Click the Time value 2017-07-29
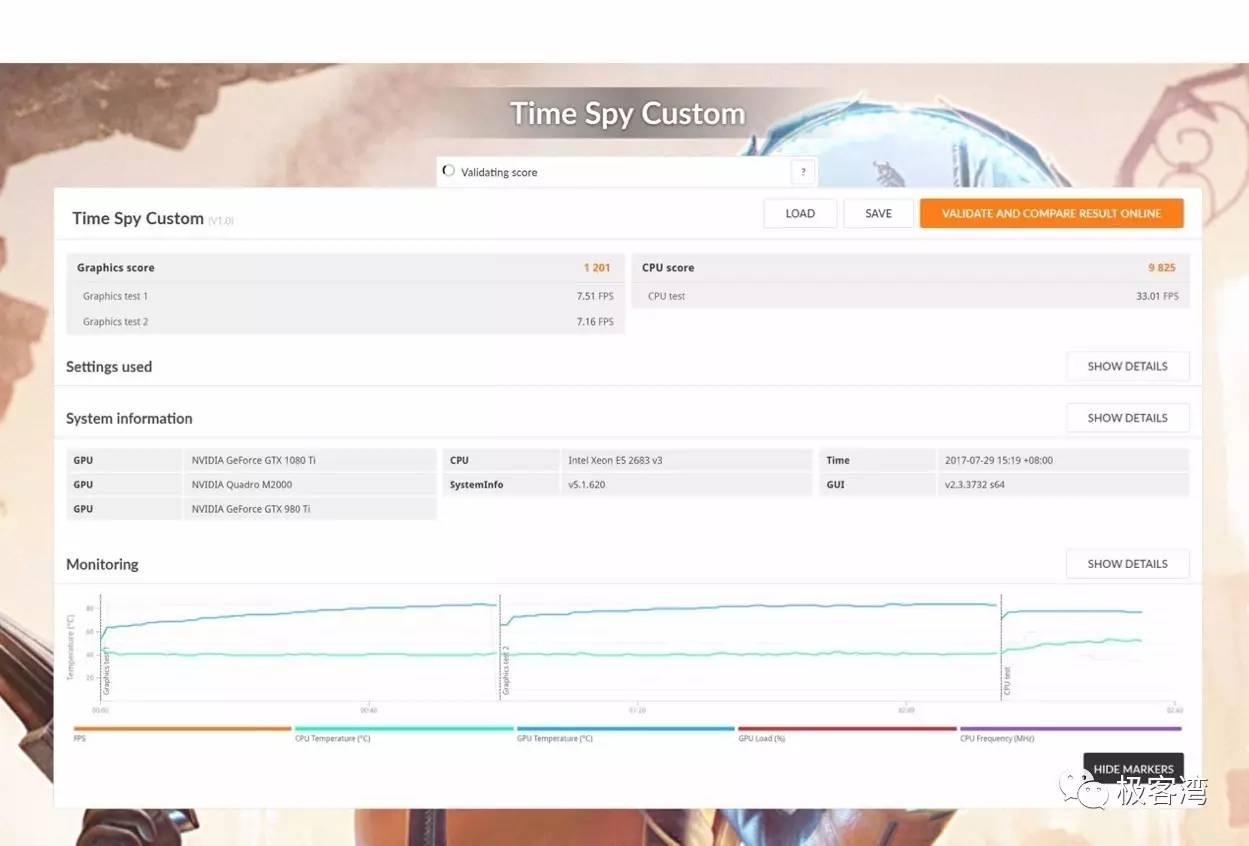This screenshot has height=846, width=1249. [x=998, y=460]
